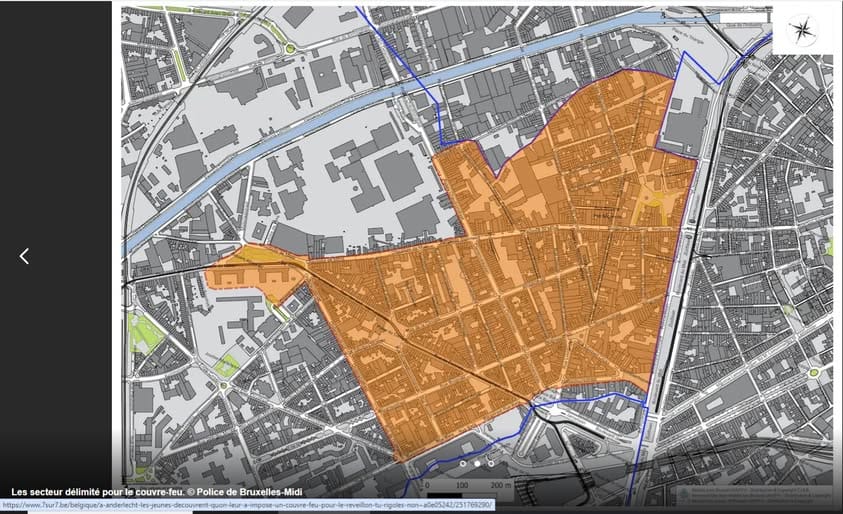
Task: Click the small source text at the map's bottom right
Action: [x=750, y=495]
